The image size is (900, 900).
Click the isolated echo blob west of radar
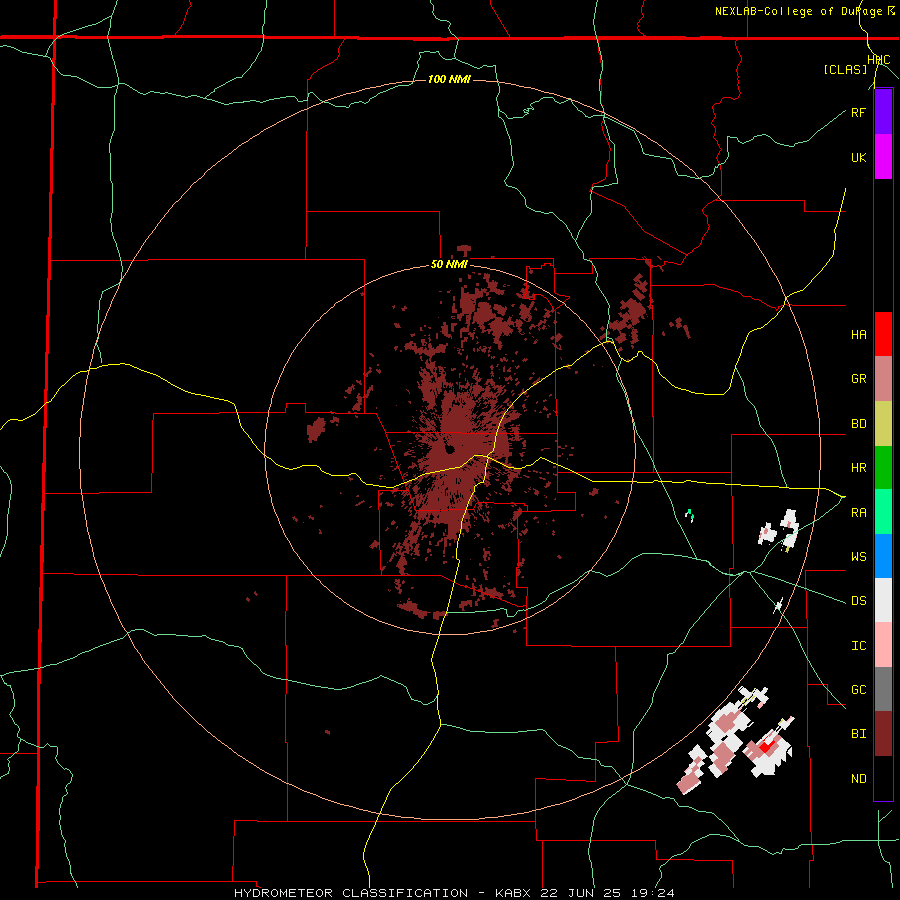point(316,429)
